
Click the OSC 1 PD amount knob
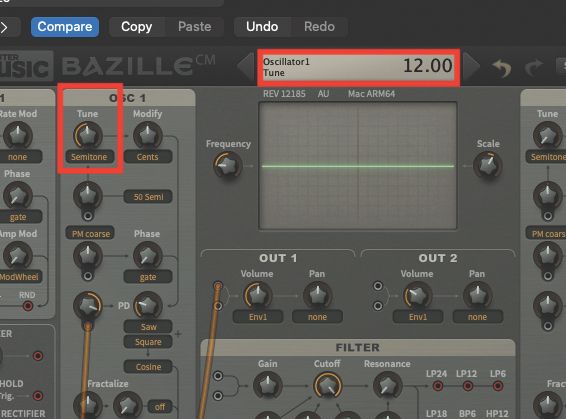pos(148,305)
